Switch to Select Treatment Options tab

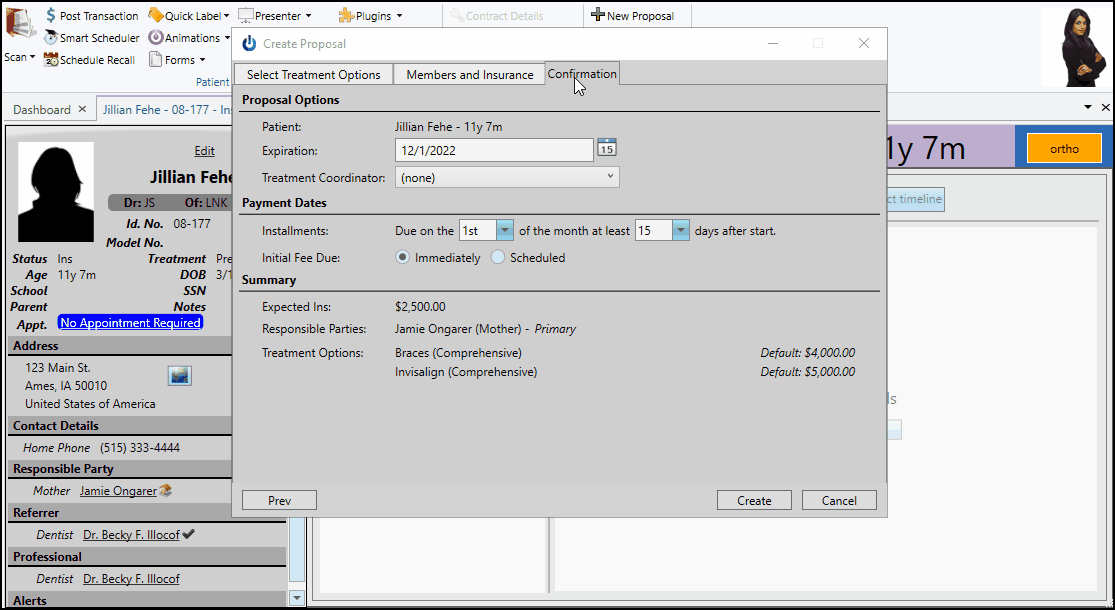click(313, 75)
